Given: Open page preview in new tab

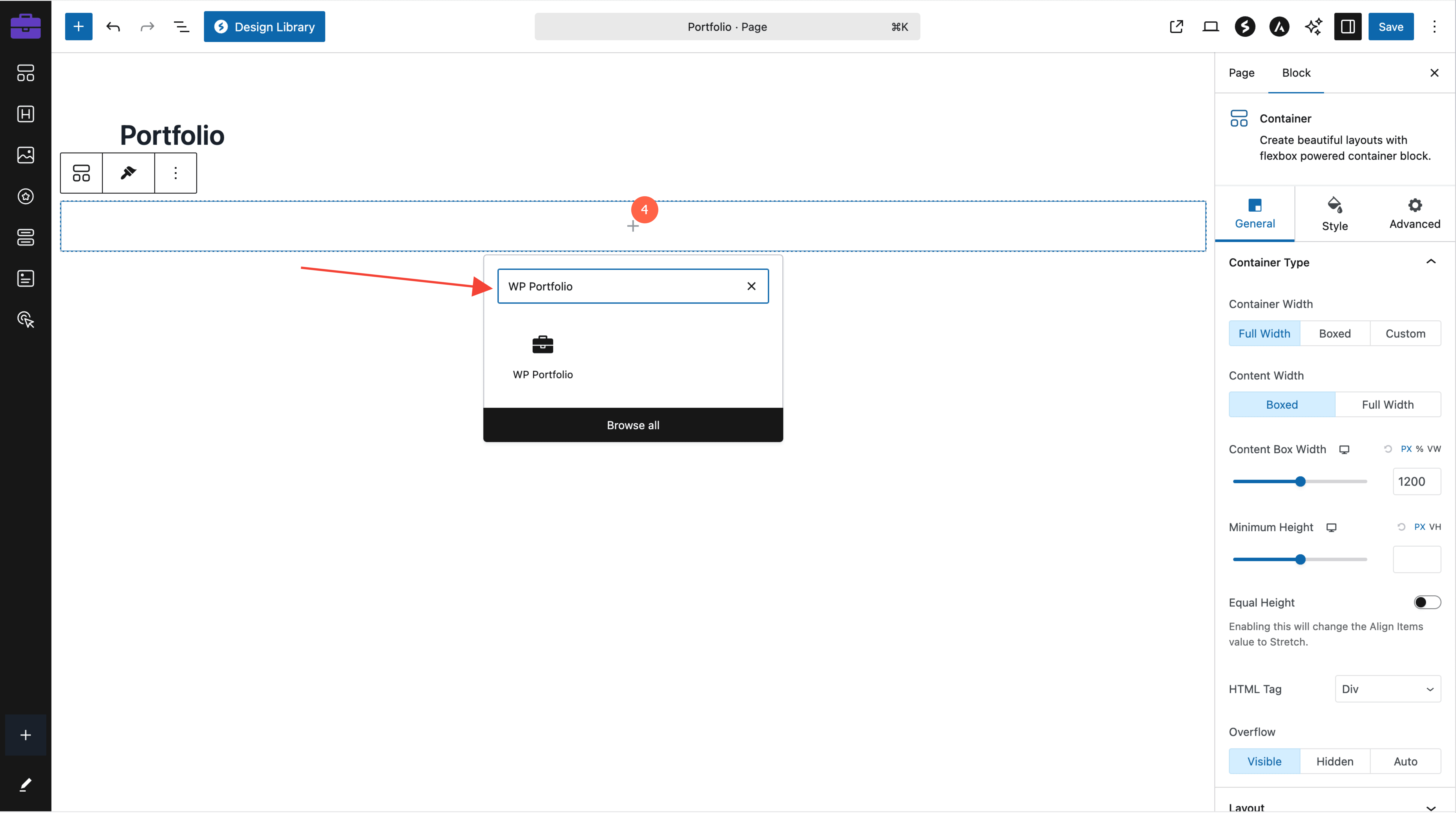Looking at the screenshot, I should tap(1176, 27).
